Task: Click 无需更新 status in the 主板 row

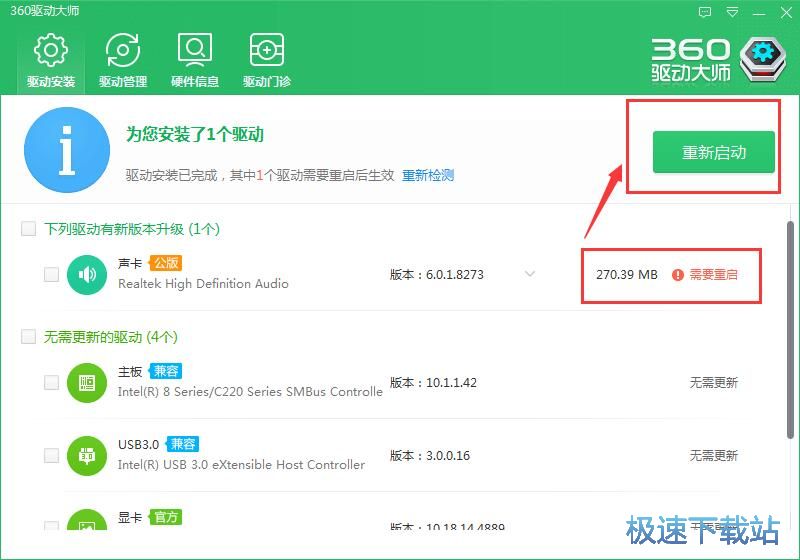Action: click(x=713, y=383)
